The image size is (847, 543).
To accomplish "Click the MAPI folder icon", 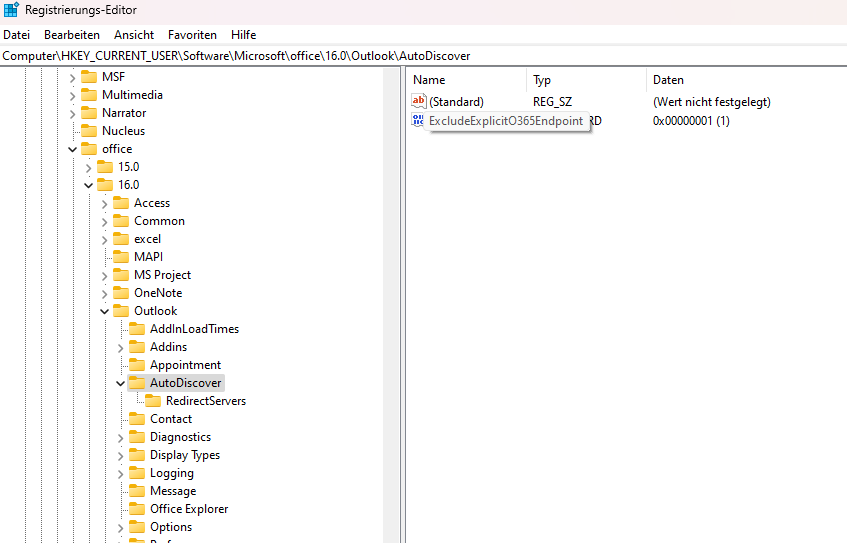I will pos(121,257).
